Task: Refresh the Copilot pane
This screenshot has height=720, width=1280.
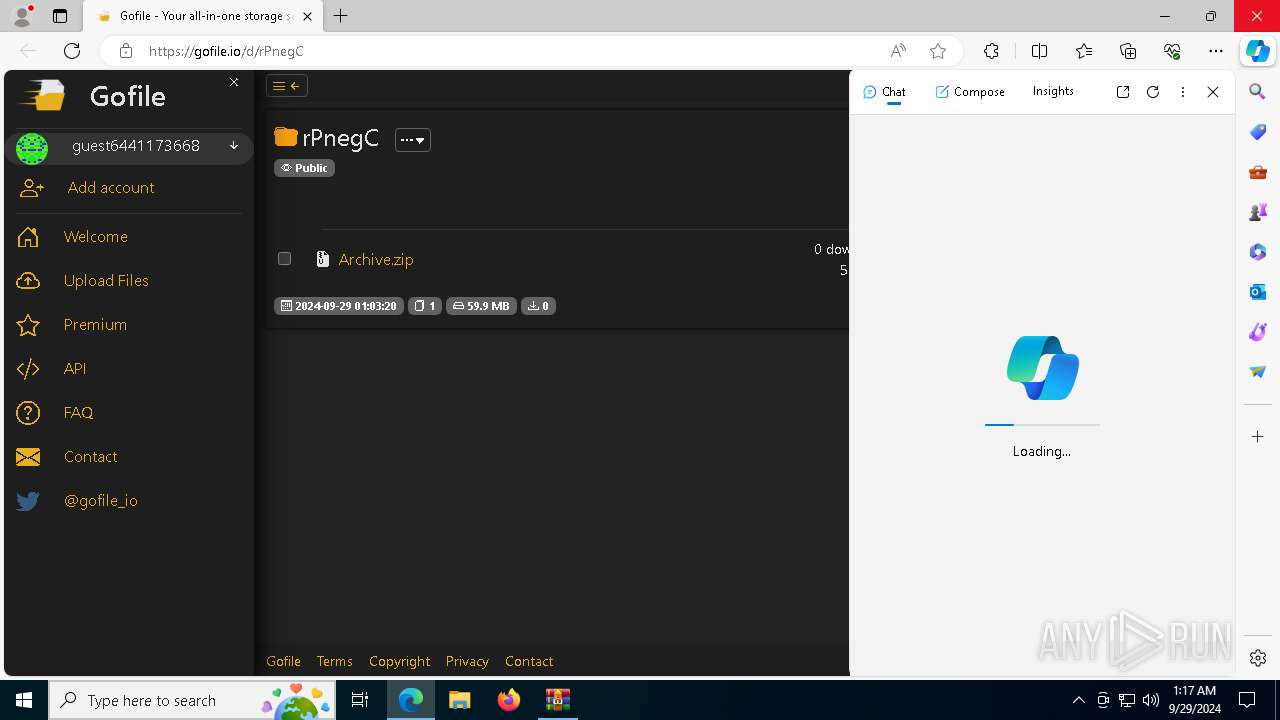Action: point(1153,92)
